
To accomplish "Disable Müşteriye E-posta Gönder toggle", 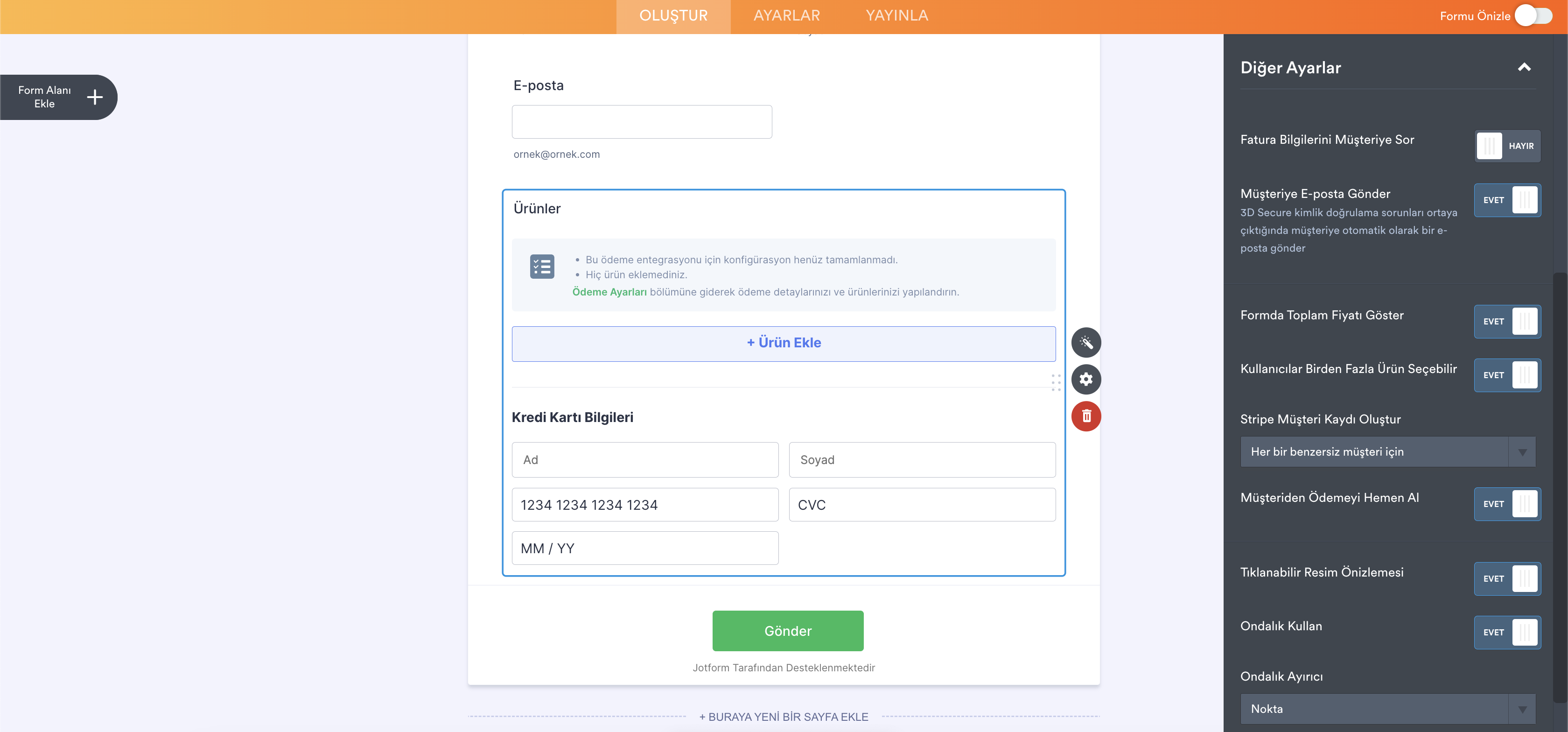I will tap(1506, 200).
